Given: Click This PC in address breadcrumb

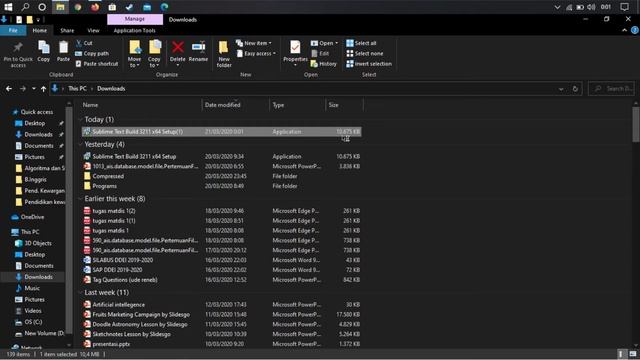Looking at the screenshot, I should pyautogui.click(x=77, y=89).
